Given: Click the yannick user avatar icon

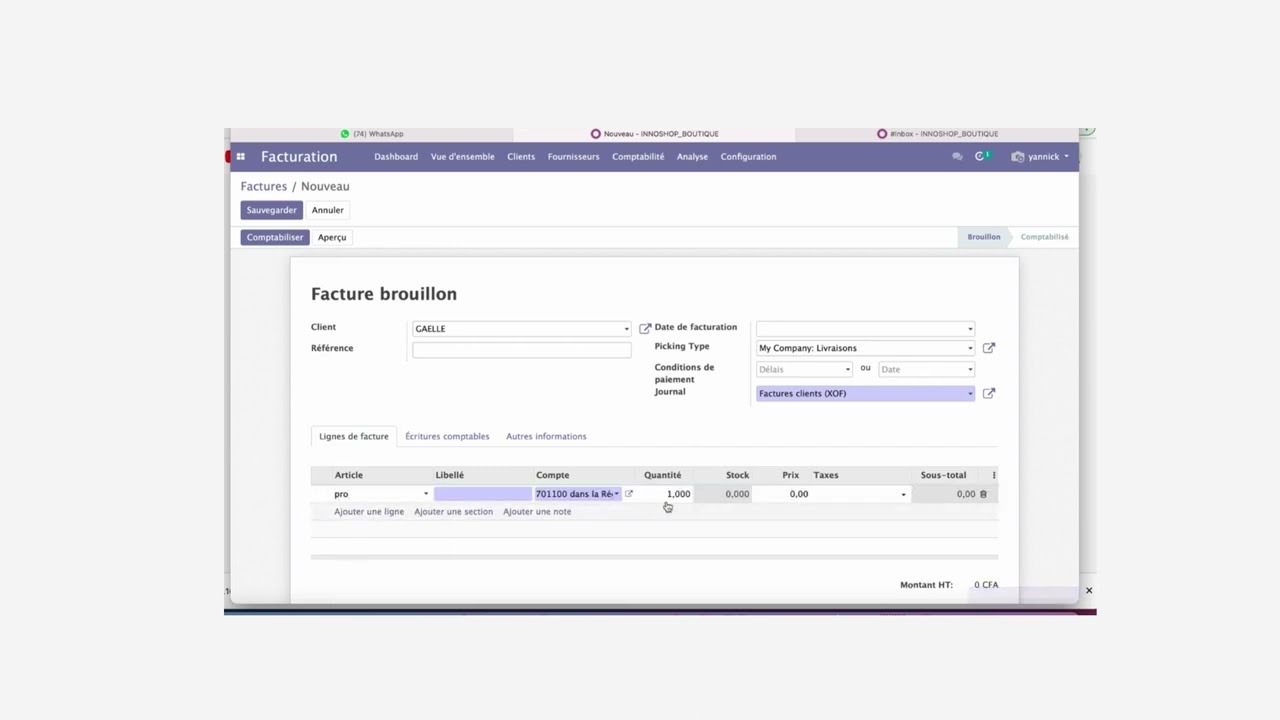Looking at the screenshot, I should click(1018, 157).
